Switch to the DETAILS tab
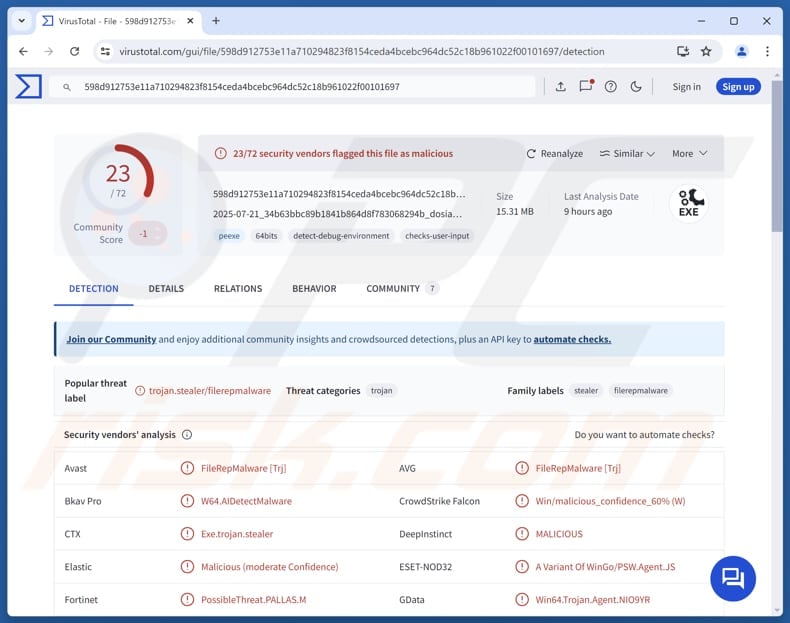 point(166,289)
